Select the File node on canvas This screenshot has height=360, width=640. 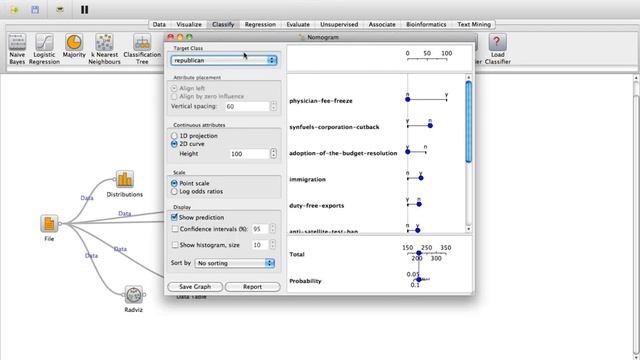pyautogui.click(x=49, y=223)
